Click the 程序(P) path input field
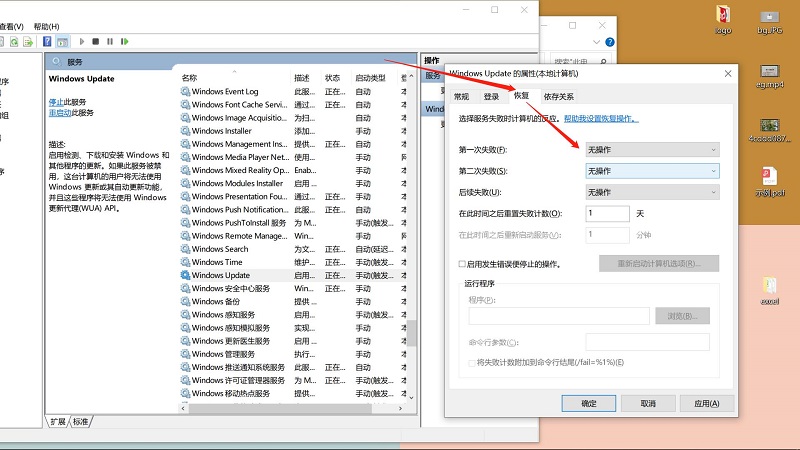Viewport: 800px width, 450px height. click(559, 316)
